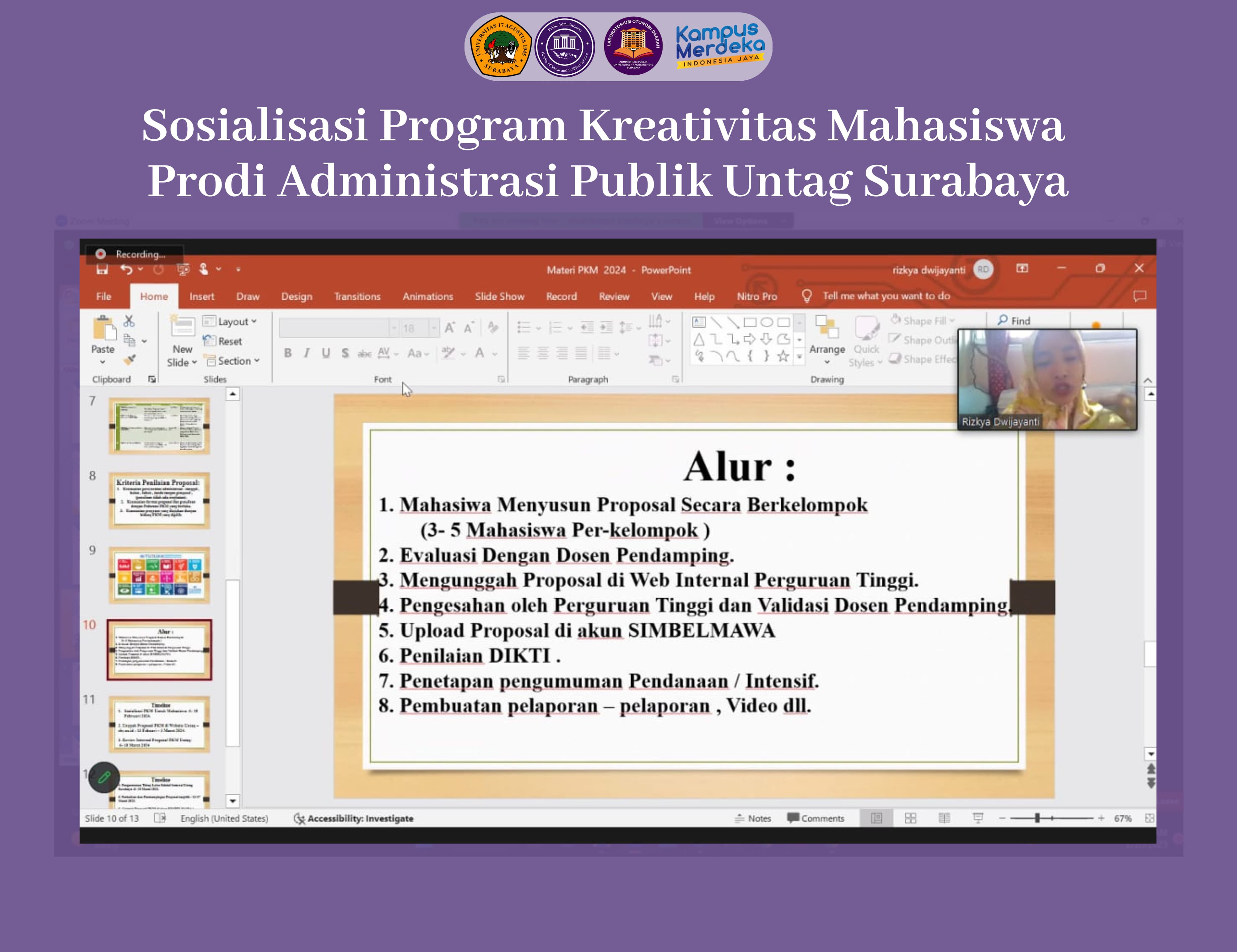Toggle Align Right paragraph alignment

562,353
